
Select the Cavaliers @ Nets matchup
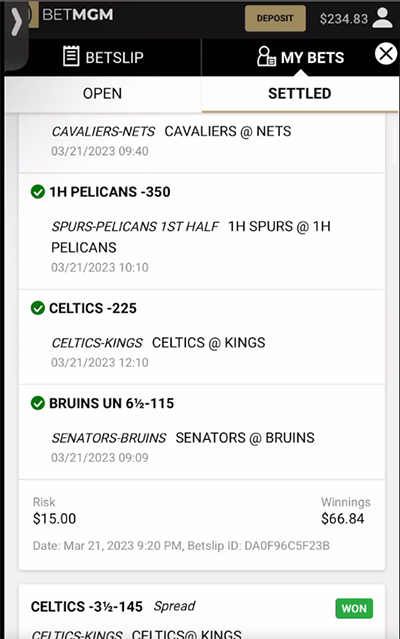[x=228, y=131]
